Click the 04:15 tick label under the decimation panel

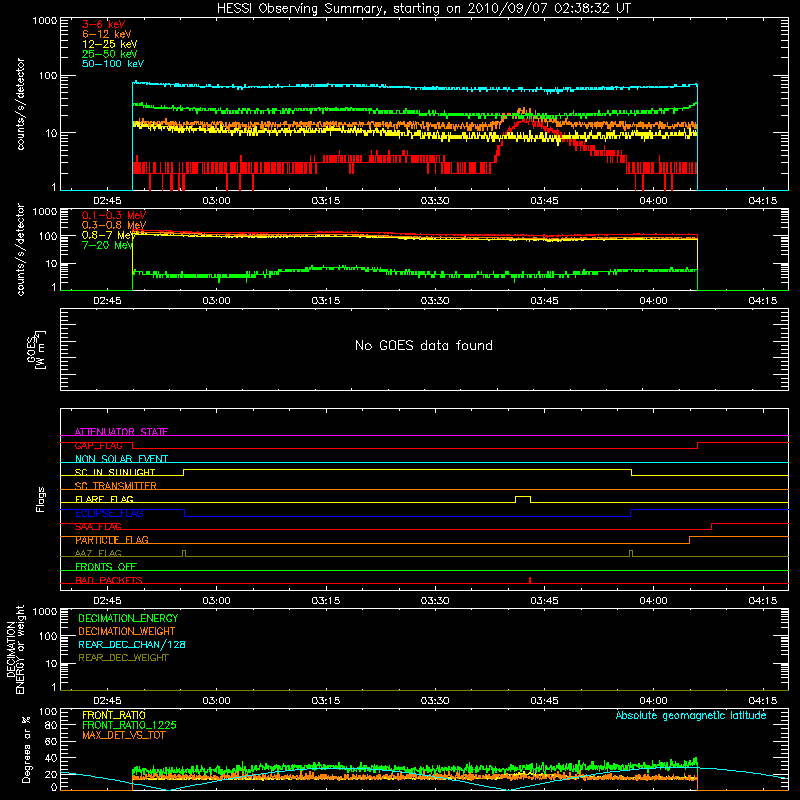point(763,701)
